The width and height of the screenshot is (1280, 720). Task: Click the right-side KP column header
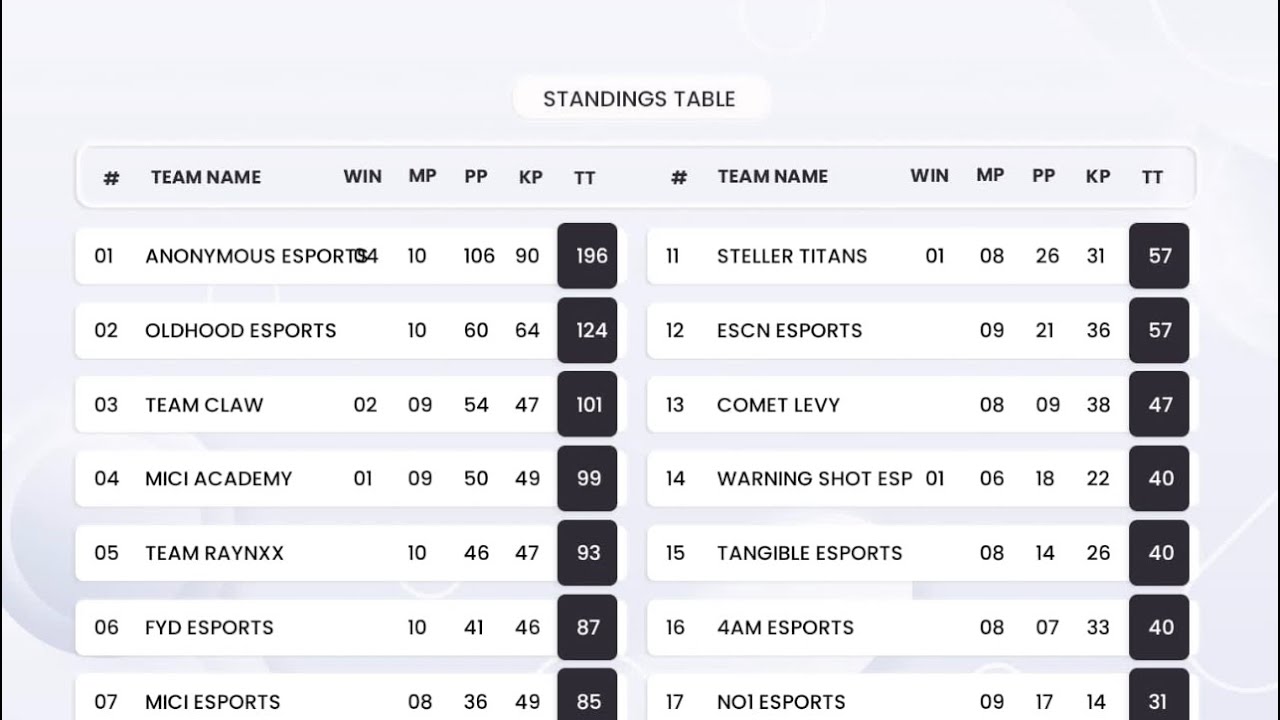tap(1098, 176)
